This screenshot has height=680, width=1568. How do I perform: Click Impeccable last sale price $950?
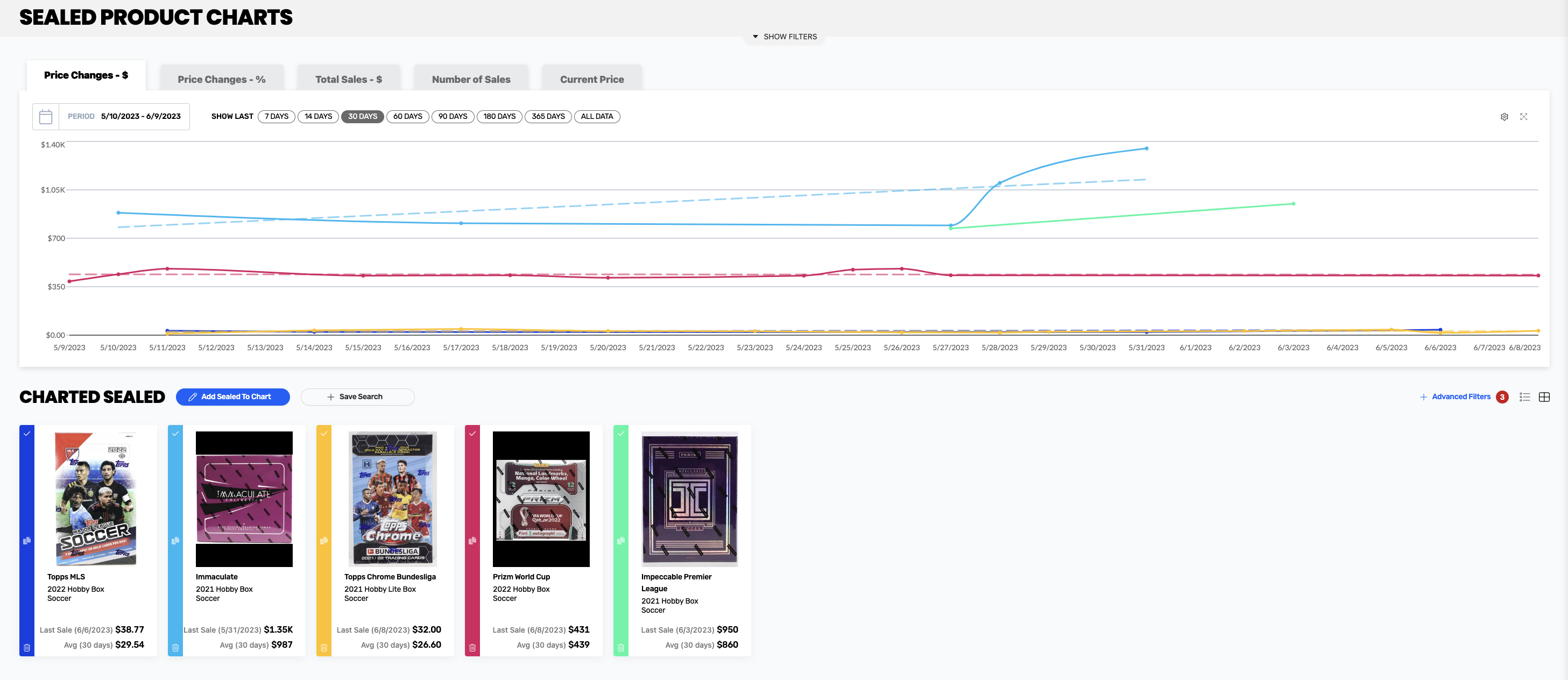click(x=728, y=629)
